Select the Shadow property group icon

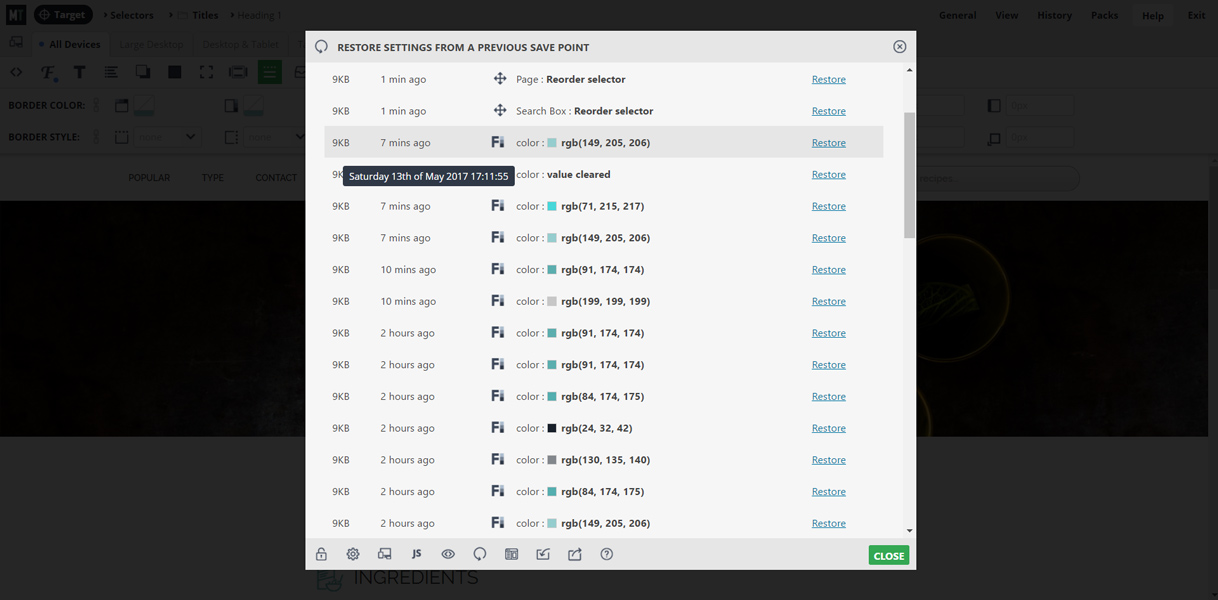(x=143, y=72)
